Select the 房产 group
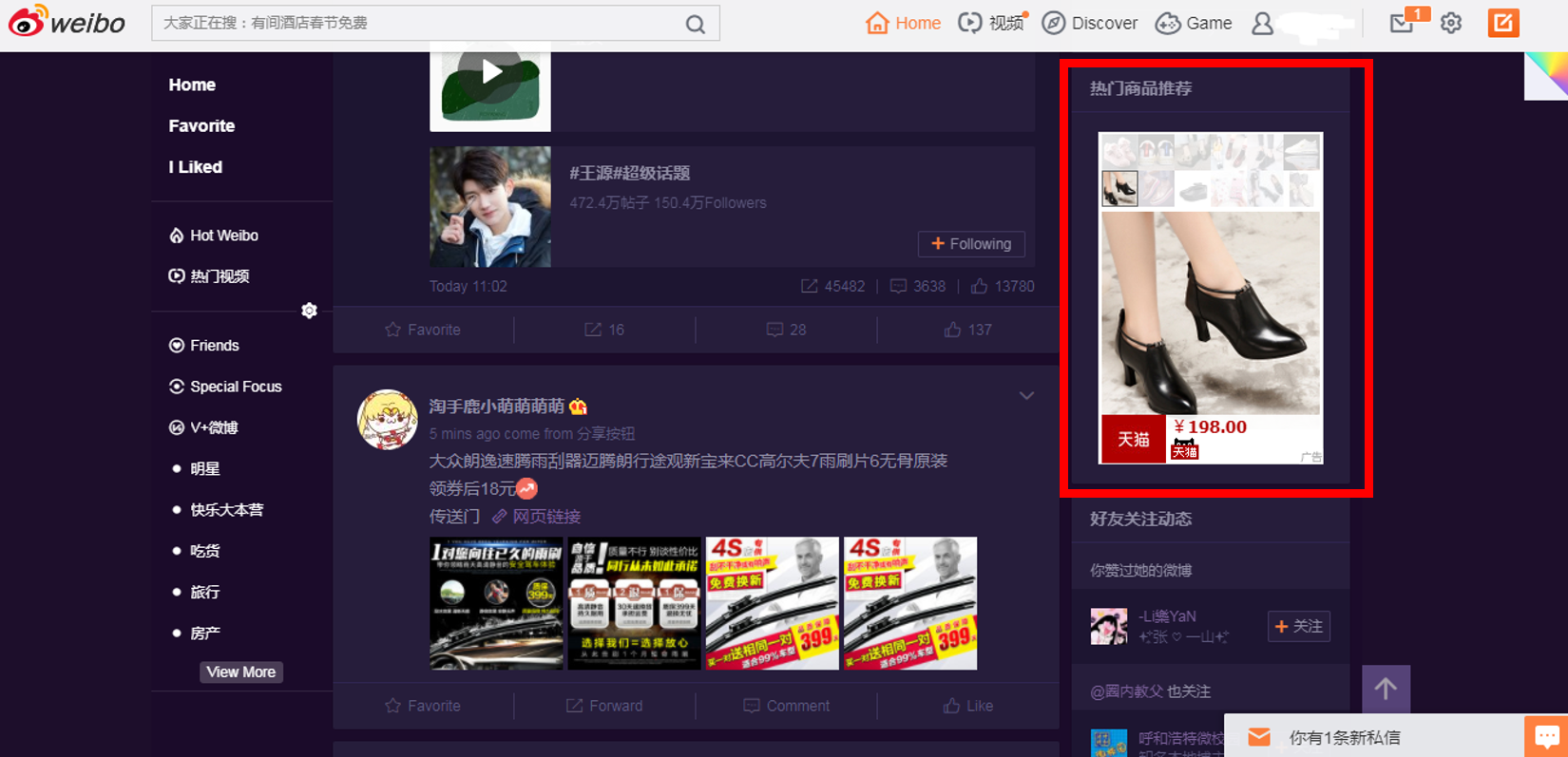This screenshot has height=757, width=1568. click(204, 633)
